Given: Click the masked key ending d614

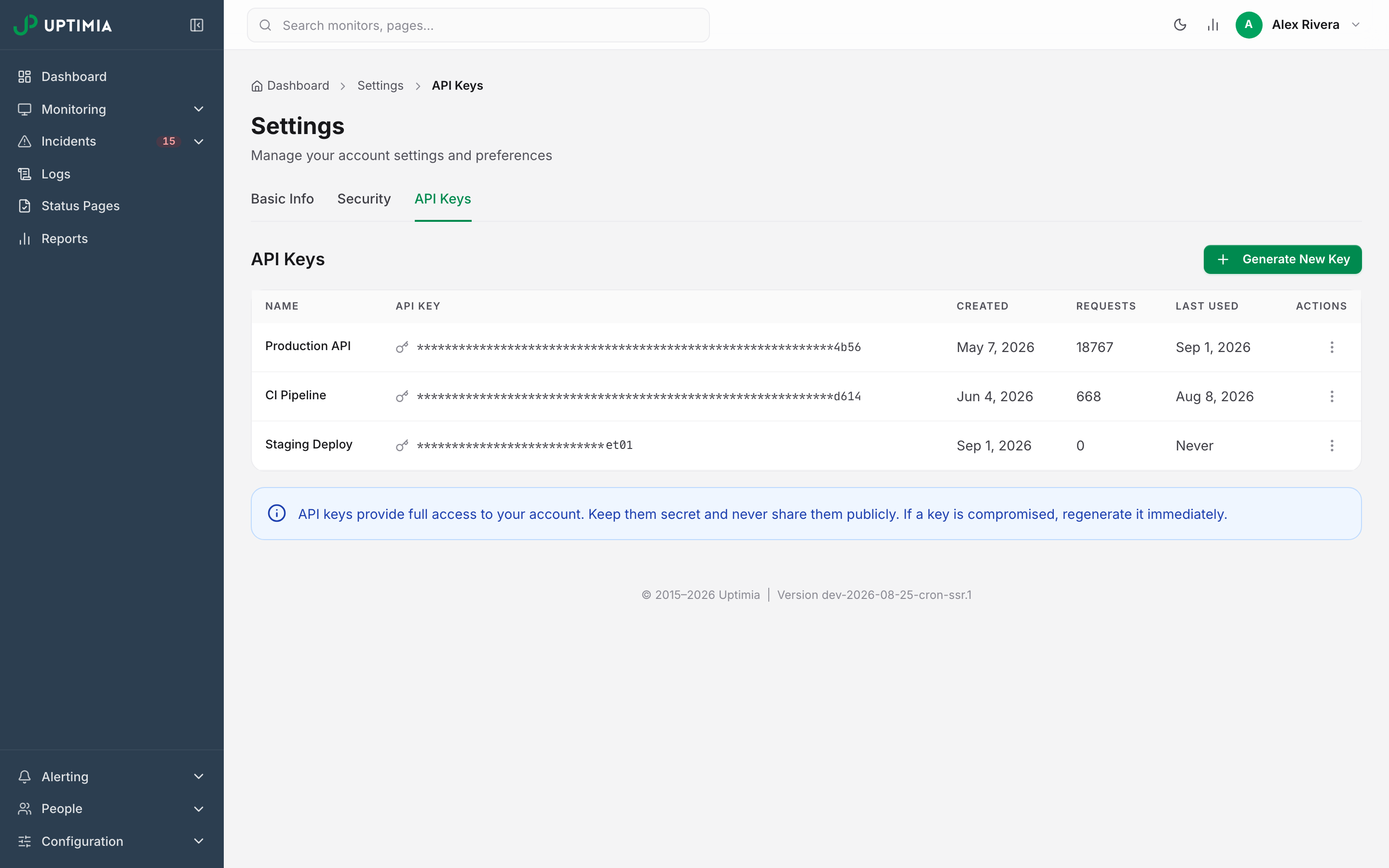Looking at the screenshot, I should coord(638,397).
